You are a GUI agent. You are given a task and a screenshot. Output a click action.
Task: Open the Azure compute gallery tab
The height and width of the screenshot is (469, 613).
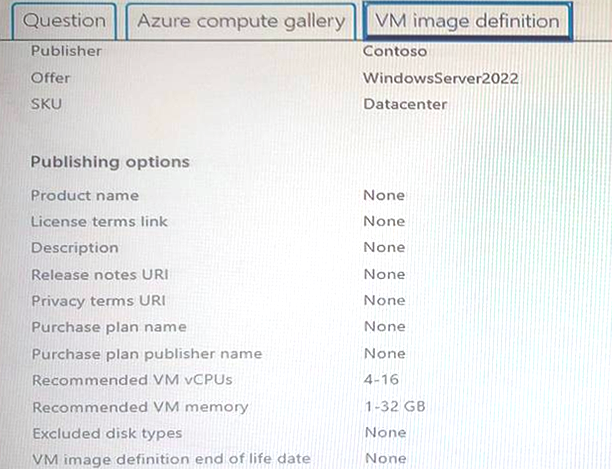[x=241, y=21]
